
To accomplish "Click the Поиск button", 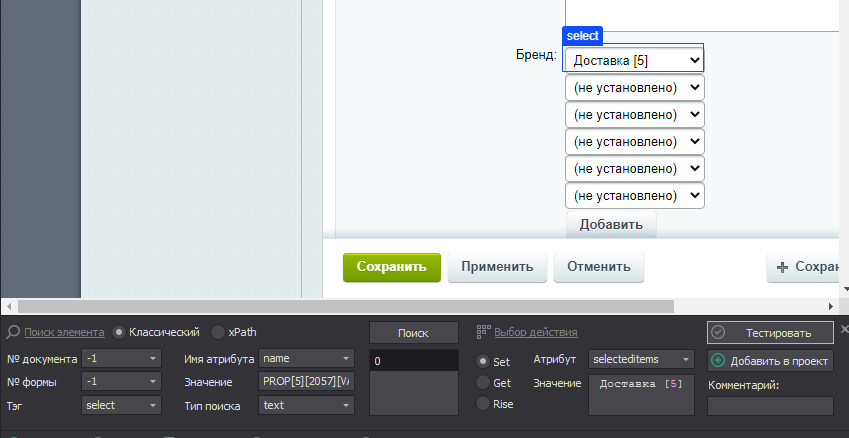I will click(x=413, y=333).
